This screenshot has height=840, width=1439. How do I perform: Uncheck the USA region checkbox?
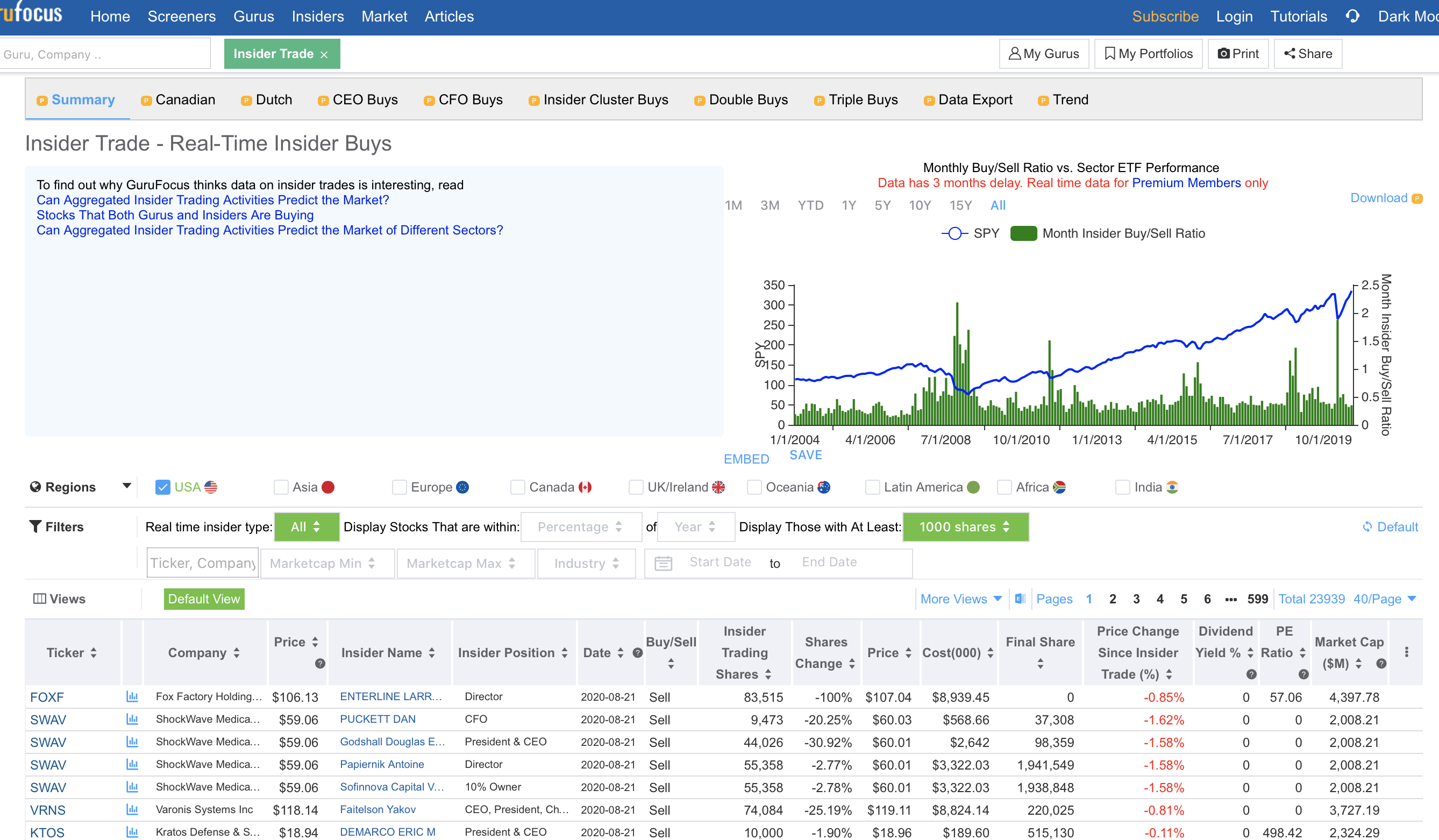[163, 487]
